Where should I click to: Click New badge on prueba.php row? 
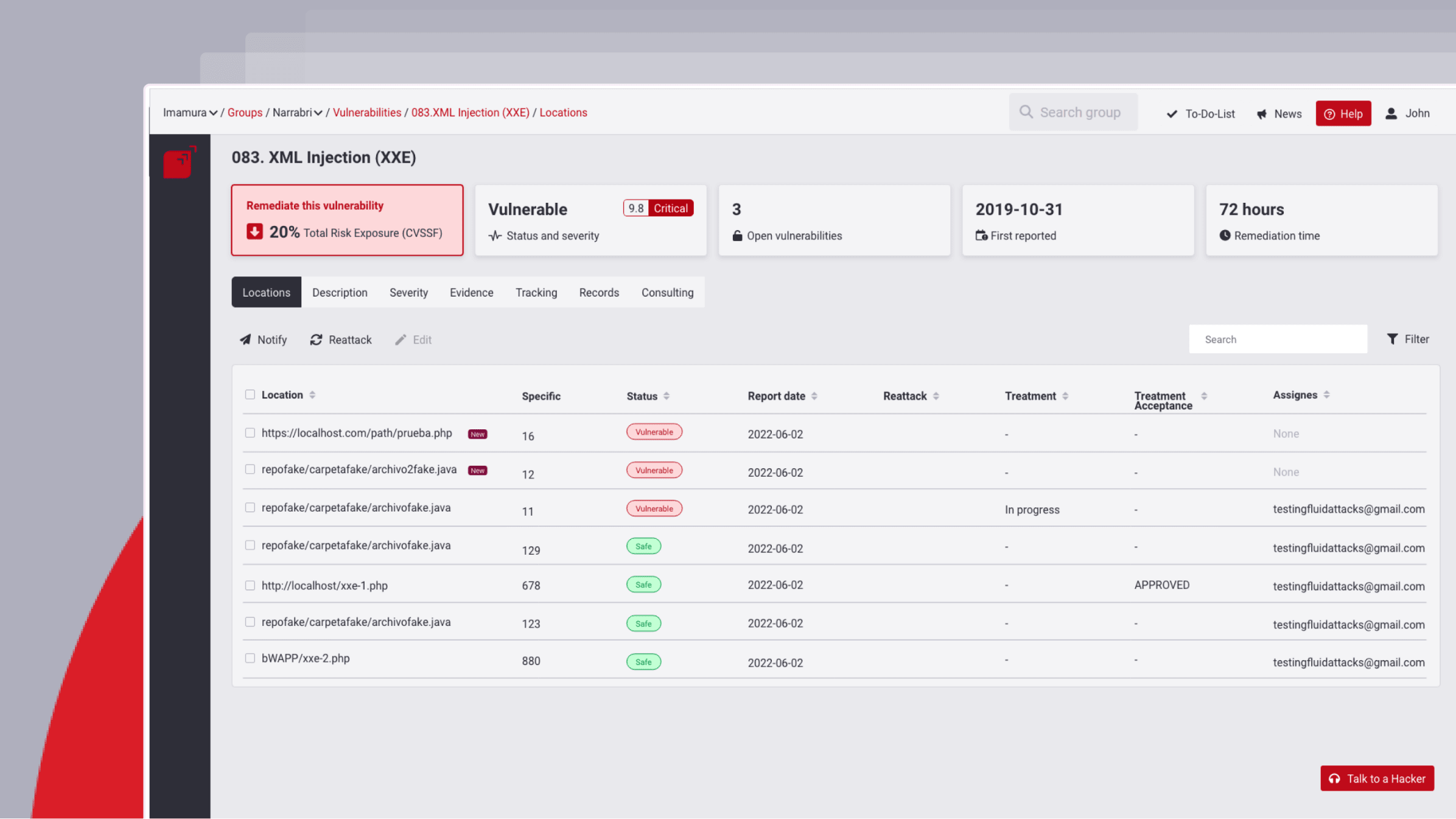(478, 434)
